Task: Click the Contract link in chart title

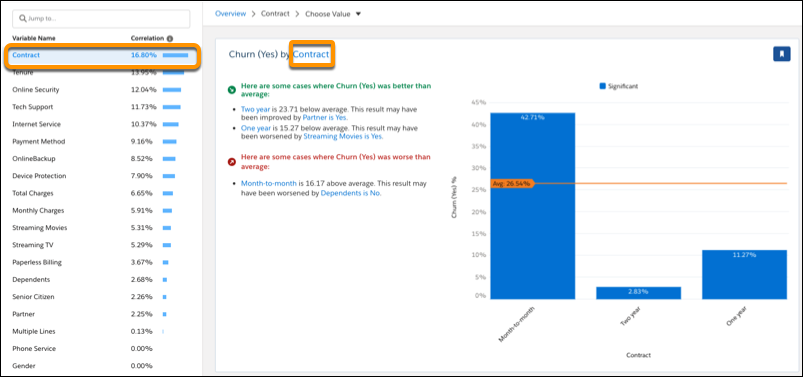Action: [311, 54]
